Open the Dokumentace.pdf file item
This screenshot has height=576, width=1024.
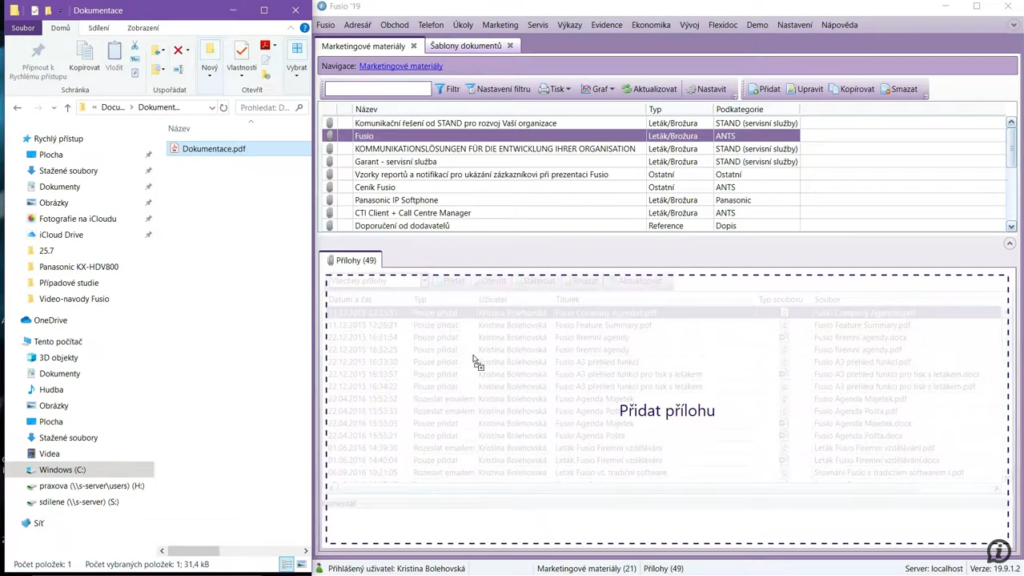click(213, 149)
